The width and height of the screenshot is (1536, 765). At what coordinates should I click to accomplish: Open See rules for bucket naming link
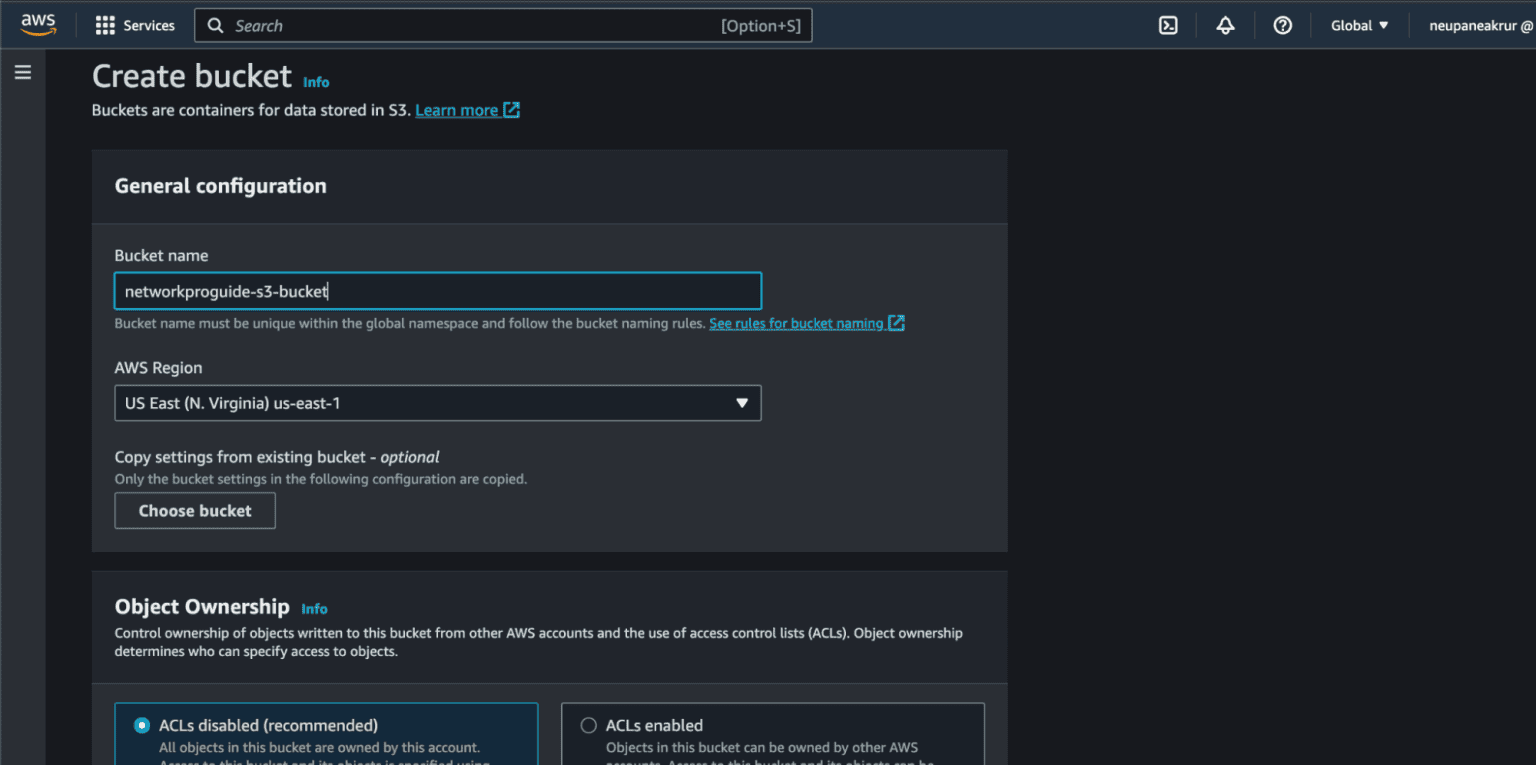[x=796, y=323]
